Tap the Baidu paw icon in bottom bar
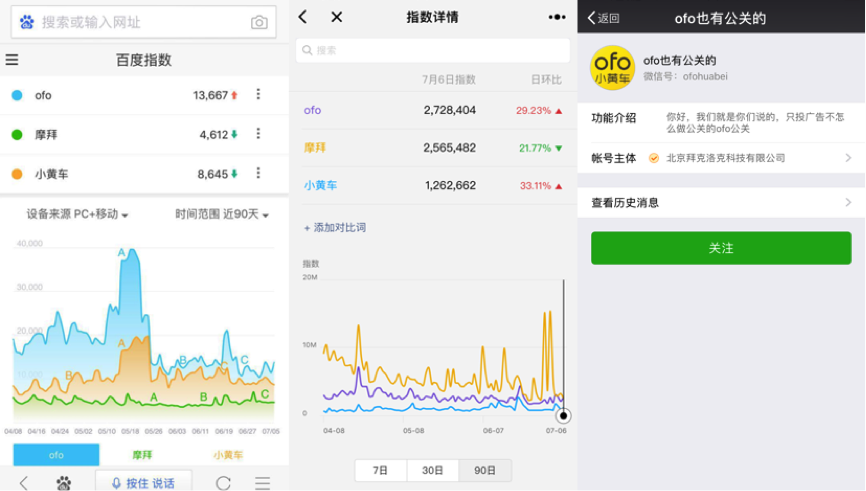Image resolution: width=866 pixels, height=491 pixels. point(64,483)
